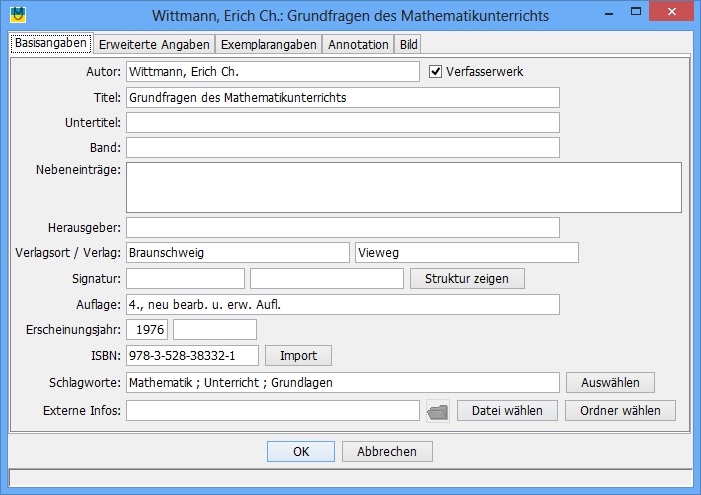Click the Nebeneinträge text area
This screenshot has height=495, width=701.
click(404, 187)
